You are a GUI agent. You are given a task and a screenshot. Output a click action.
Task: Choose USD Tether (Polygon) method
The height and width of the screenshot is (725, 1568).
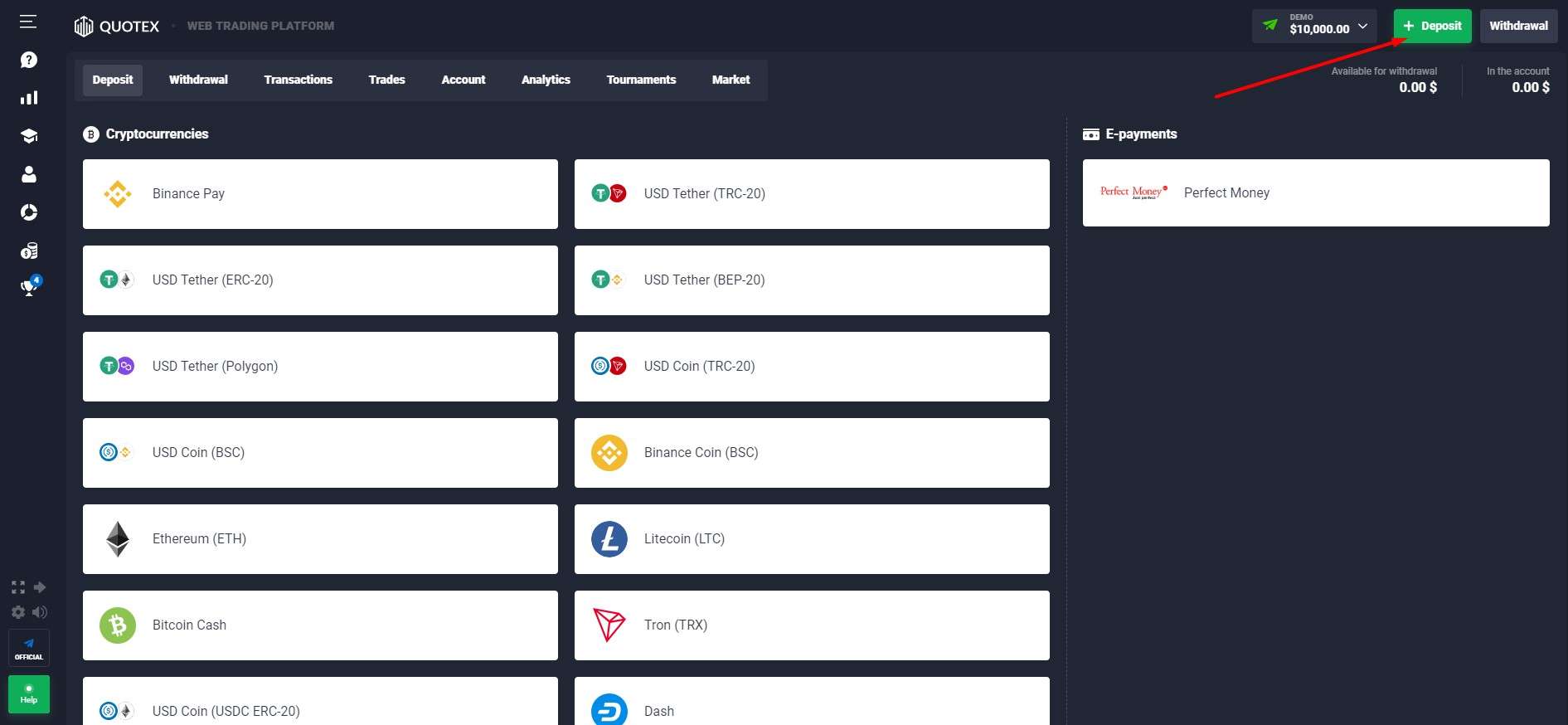pyautogui.click(x=320, y=367)
